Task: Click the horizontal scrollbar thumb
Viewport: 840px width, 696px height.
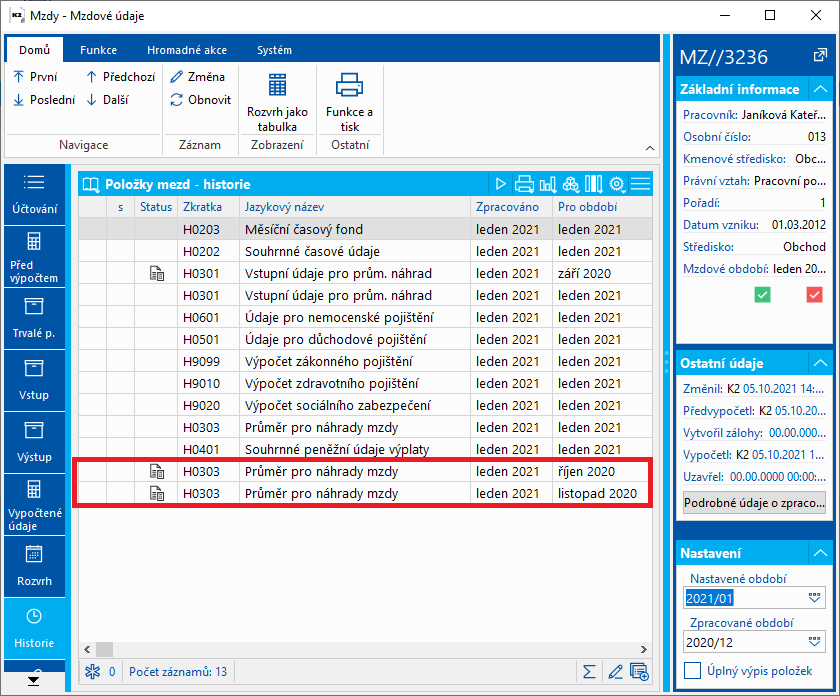Action: click(104, 649)
